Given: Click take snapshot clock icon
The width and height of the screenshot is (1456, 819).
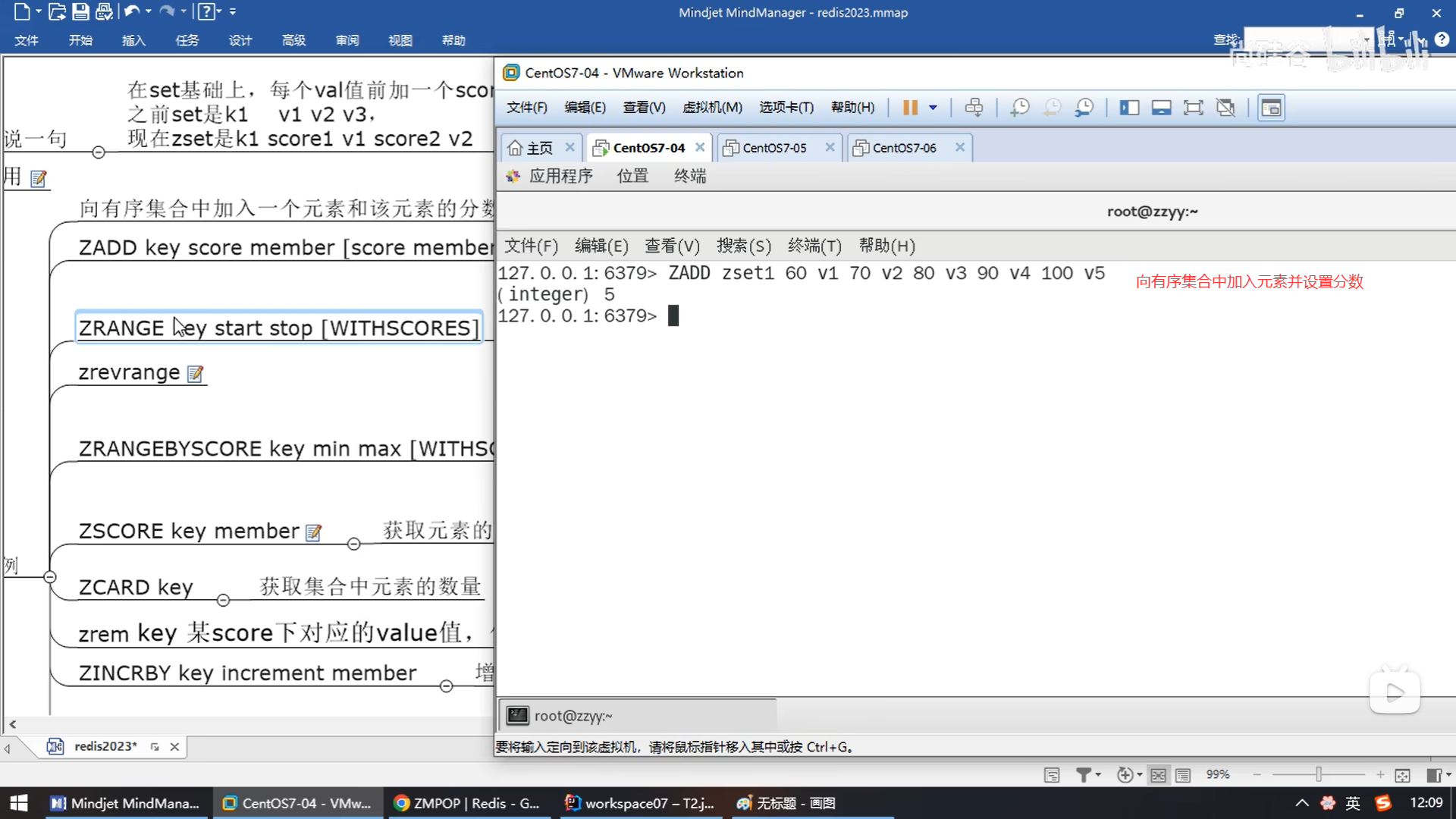Looking at the screenshot, I should (1020, 108).
